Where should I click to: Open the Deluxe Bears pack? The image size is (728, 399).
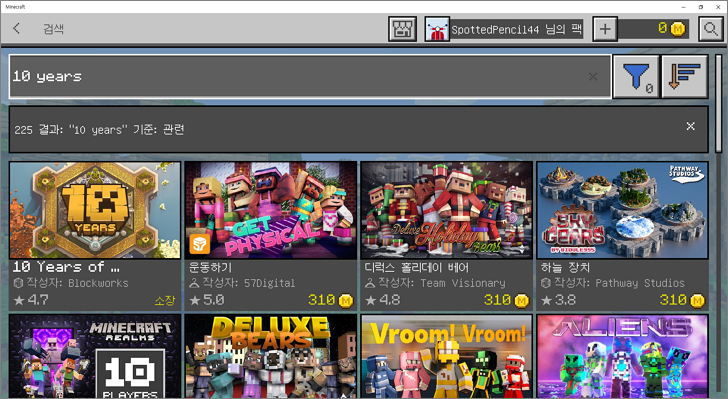[x=271, y=356]
